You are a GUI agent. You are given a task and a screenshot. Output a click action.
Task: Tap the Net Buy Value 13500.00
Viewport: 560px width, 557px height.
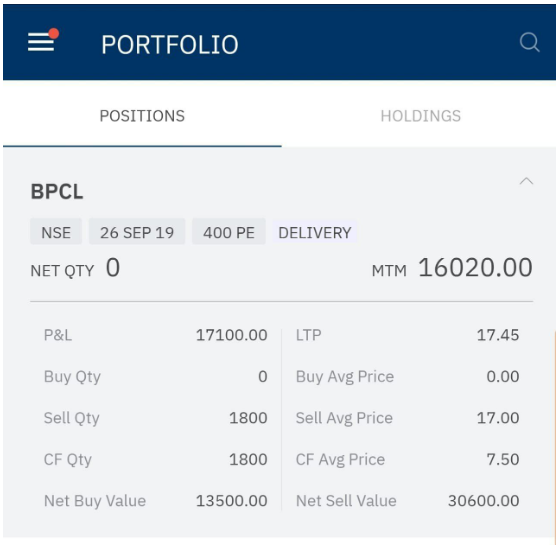pos(232,501)
